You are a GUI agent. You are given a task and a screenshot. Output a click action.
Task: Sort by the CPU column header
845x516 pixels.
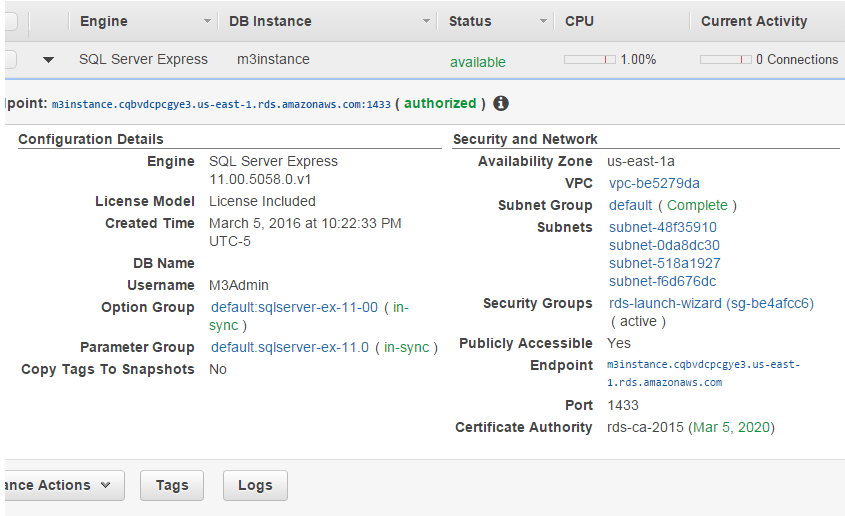(579, 21)
